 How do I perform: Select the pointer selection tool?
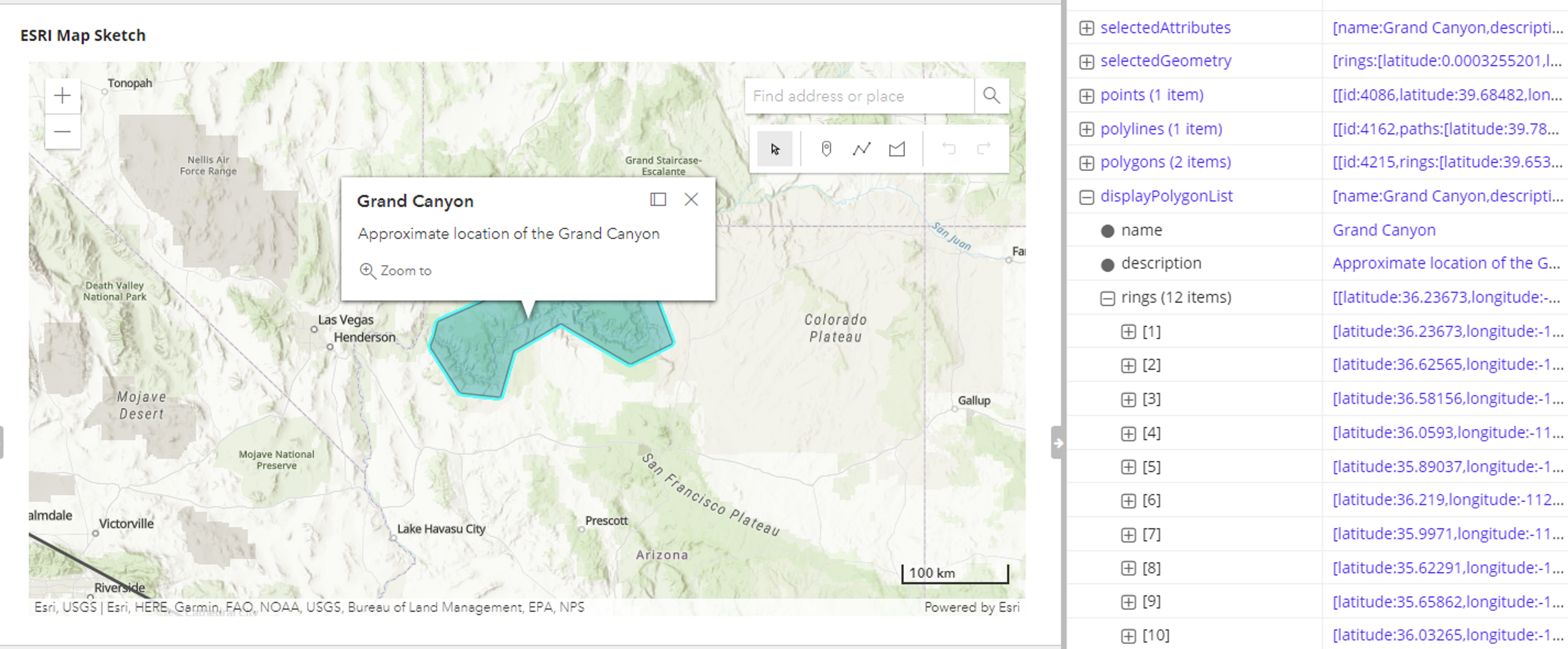click(x=775, y=149)
